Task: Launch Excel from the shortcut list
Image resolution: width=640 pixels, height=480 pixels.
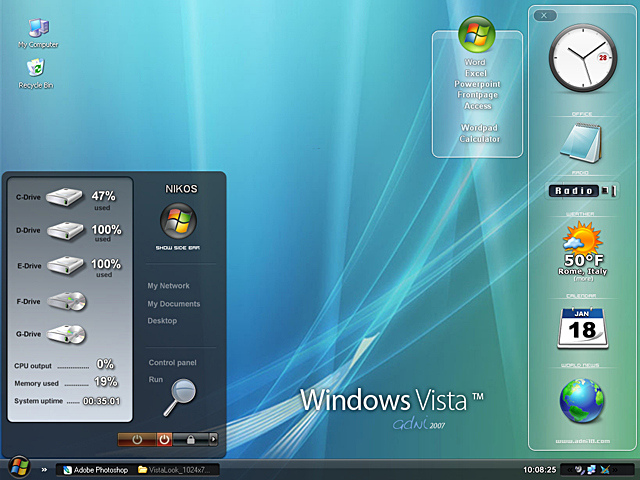Action: 476,73
